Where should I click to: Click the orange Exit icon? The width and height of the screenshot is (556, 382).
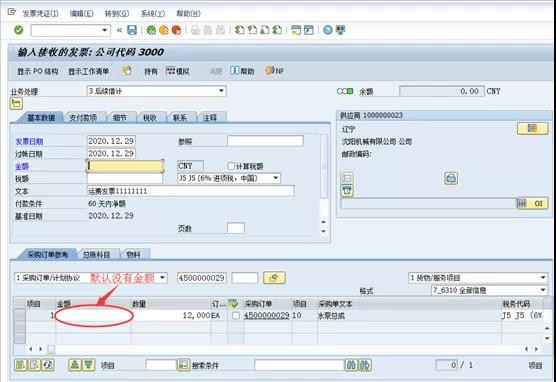(x=164, y=30)
